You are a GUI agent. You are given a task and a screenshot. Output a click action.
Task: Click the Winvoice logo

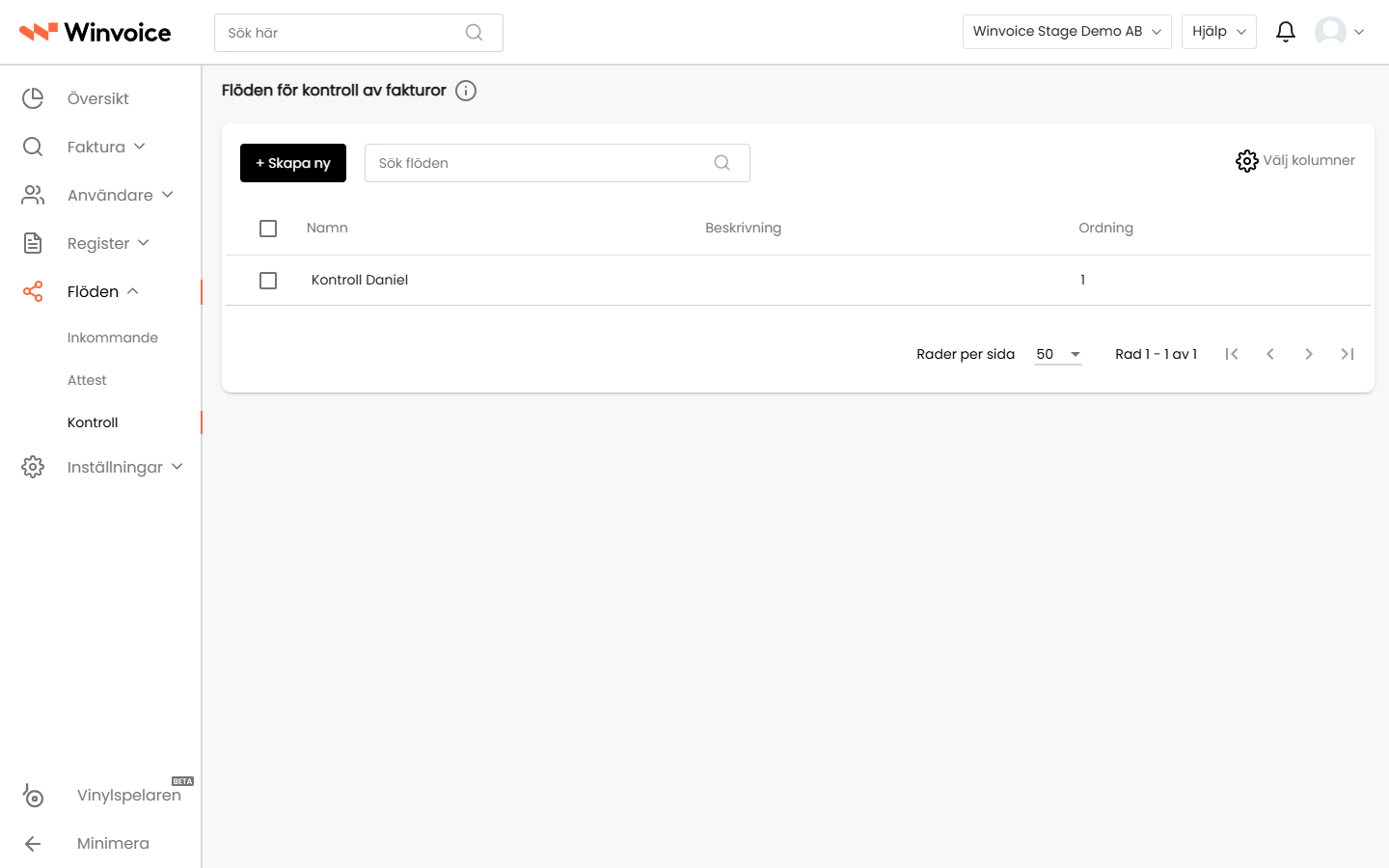point(95,32)
